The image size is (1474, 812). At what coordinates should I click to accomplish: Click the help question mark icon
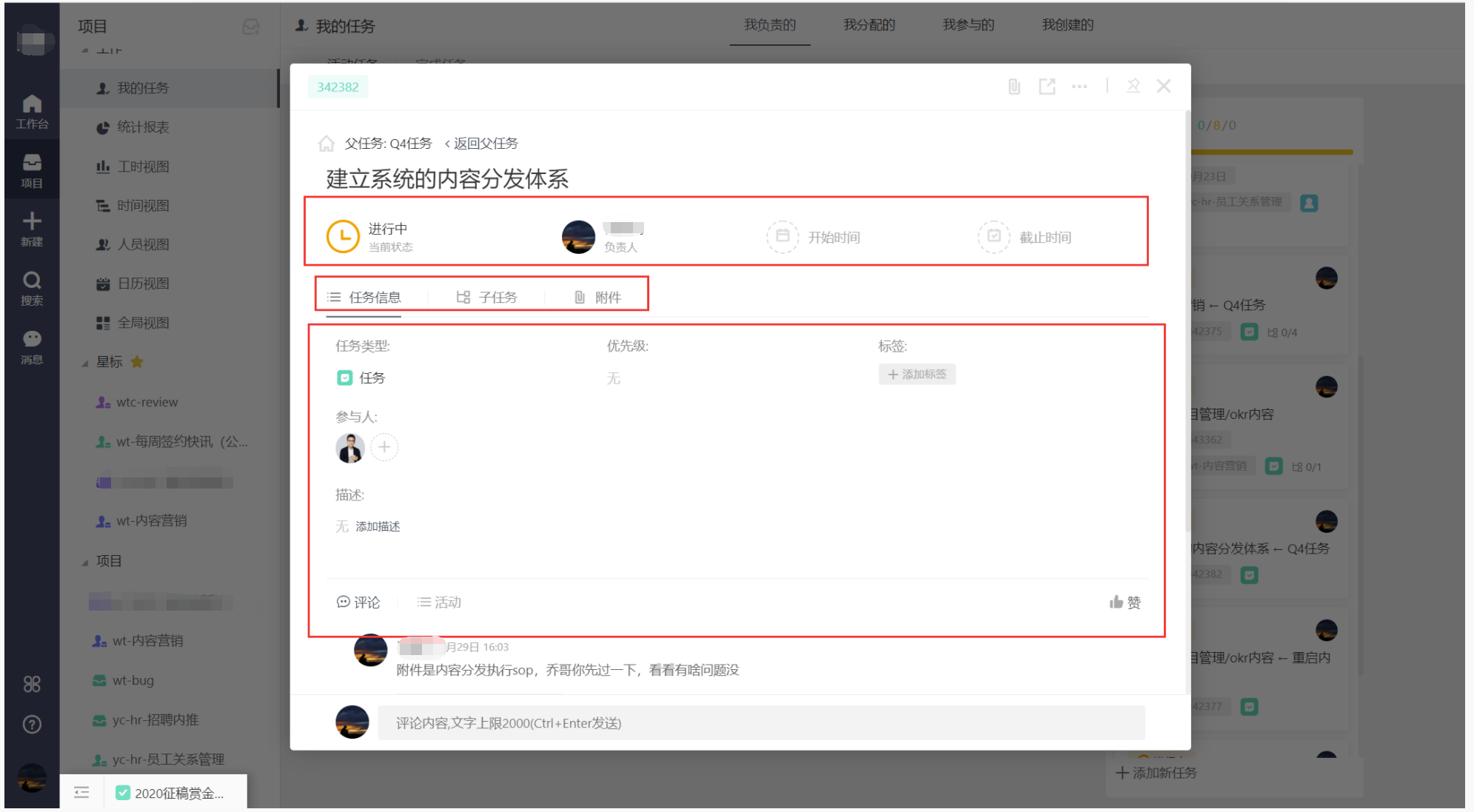point(32,725)
